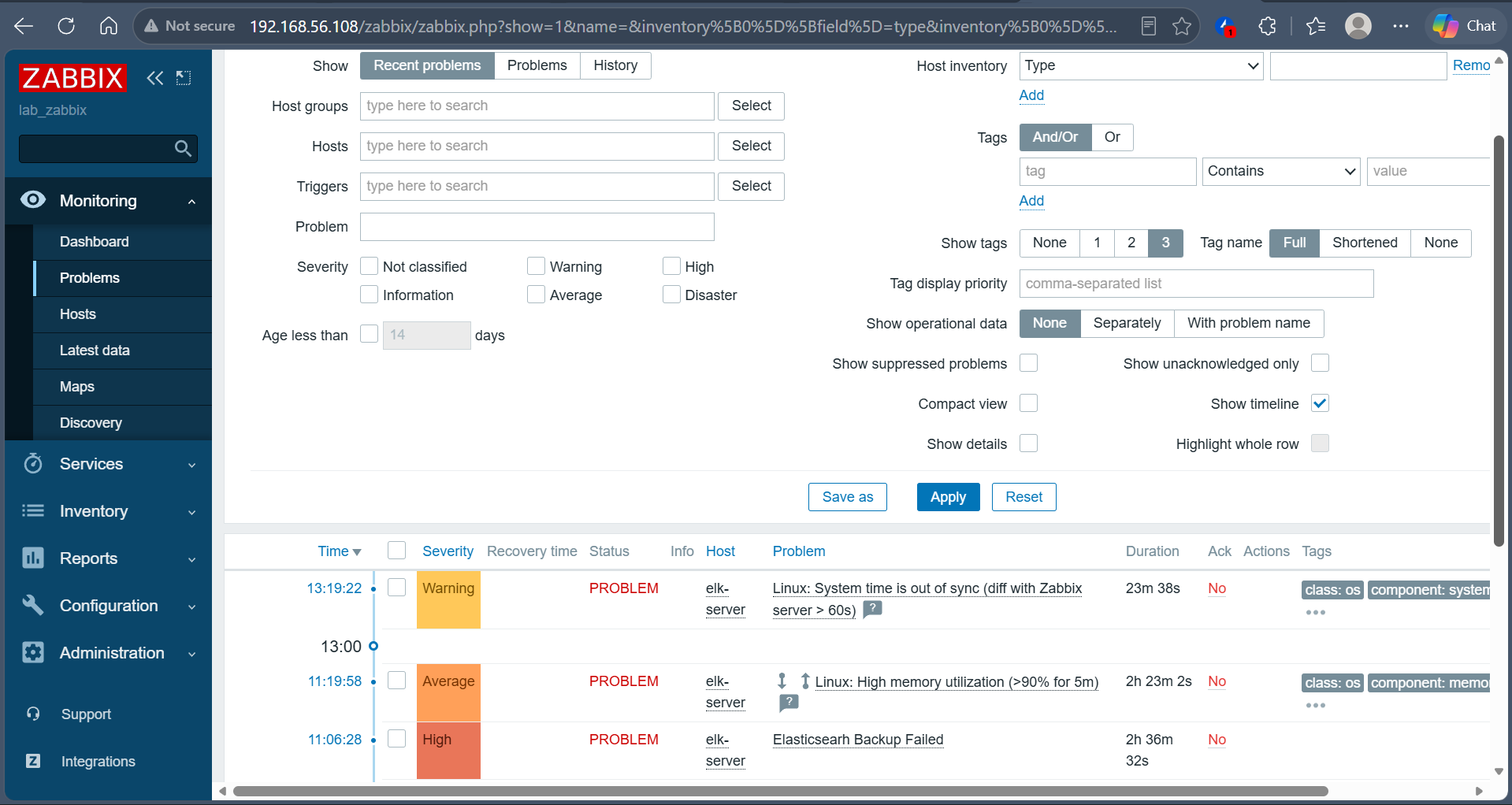Open the browser profile avatar
This screenshot has height=805, width=1512.
click(x=1358, y=26)
